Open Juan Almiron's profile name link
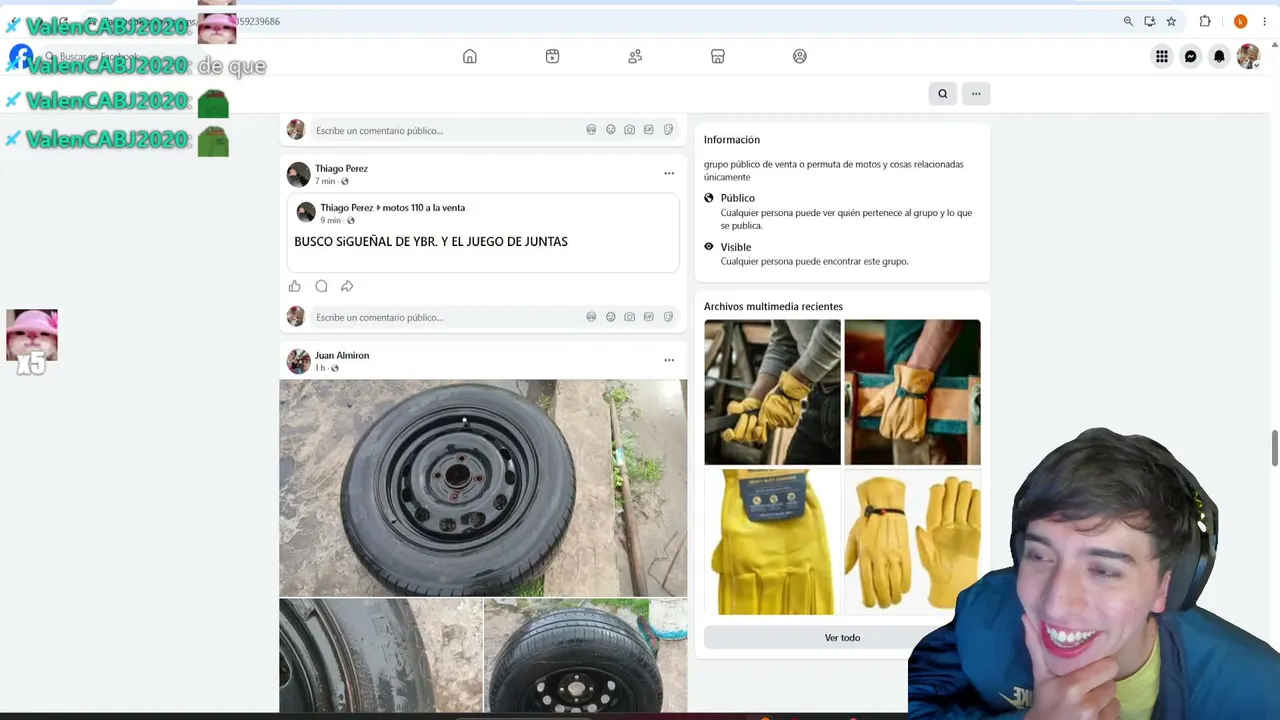The width and height of the screenshot is (1280, 720). [x=342, y=356]
